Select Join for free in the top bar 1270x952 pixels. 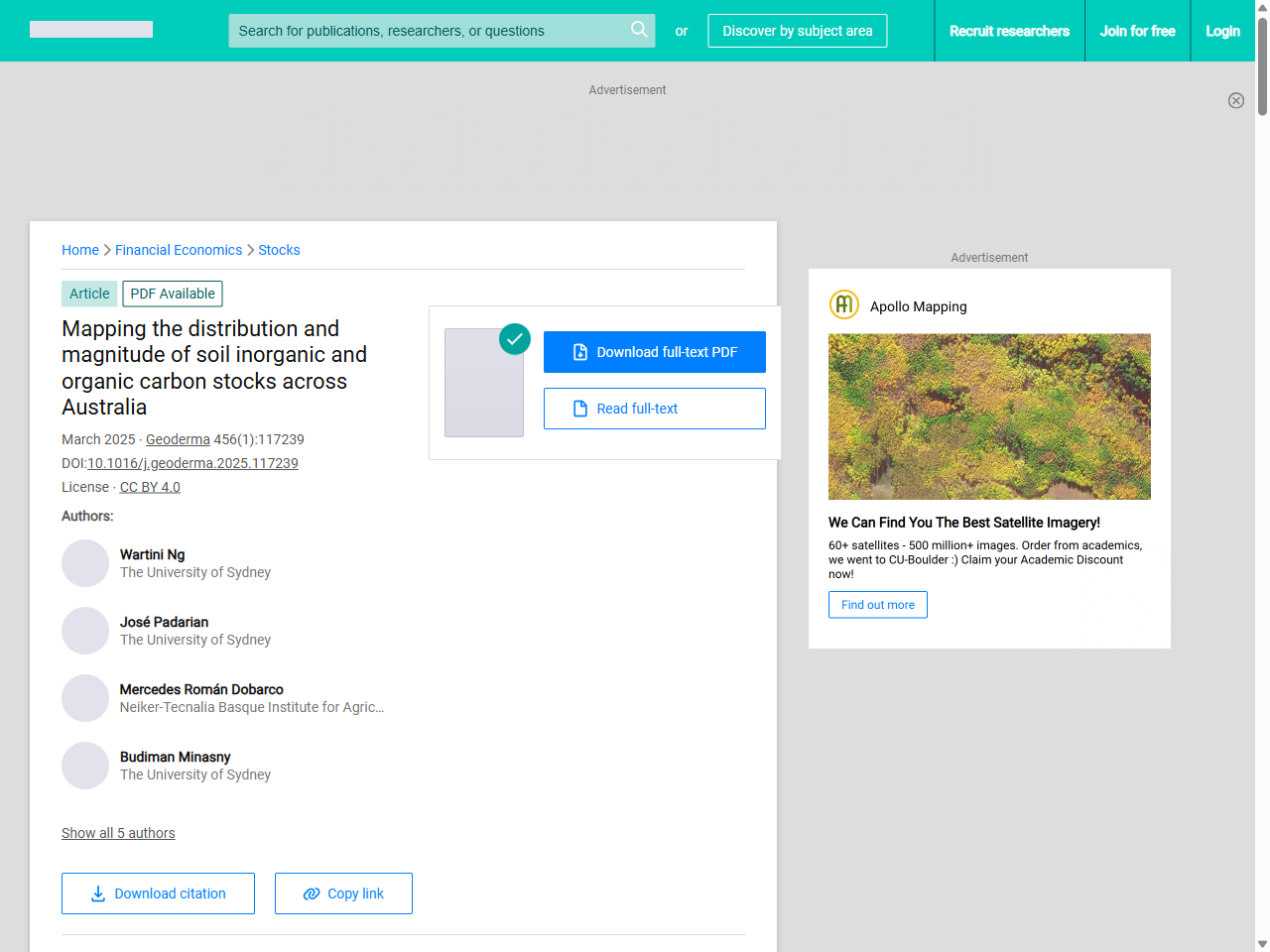point(1137,31)
